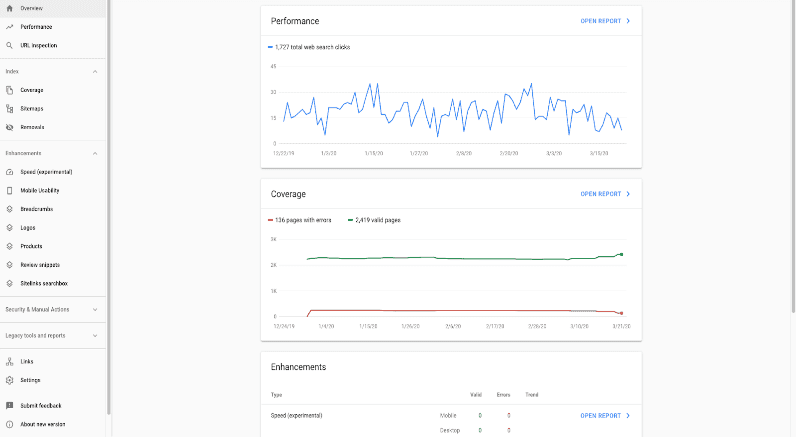Screen dimensions: 796x437
Task: Click the Performance trend icon in sidebar
Action: pyautogui.click(x=9, y=27)
